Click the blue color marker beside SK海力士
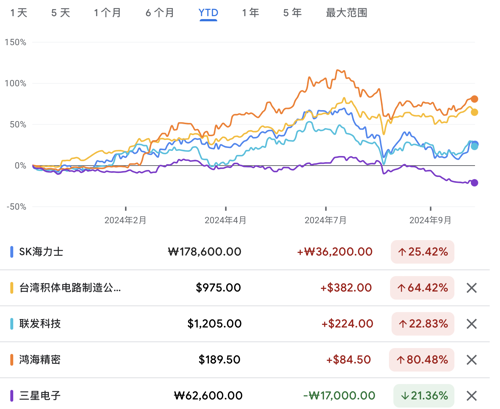Image resolution: width=500 pixels, height=409 pixels. pos(12,252)
